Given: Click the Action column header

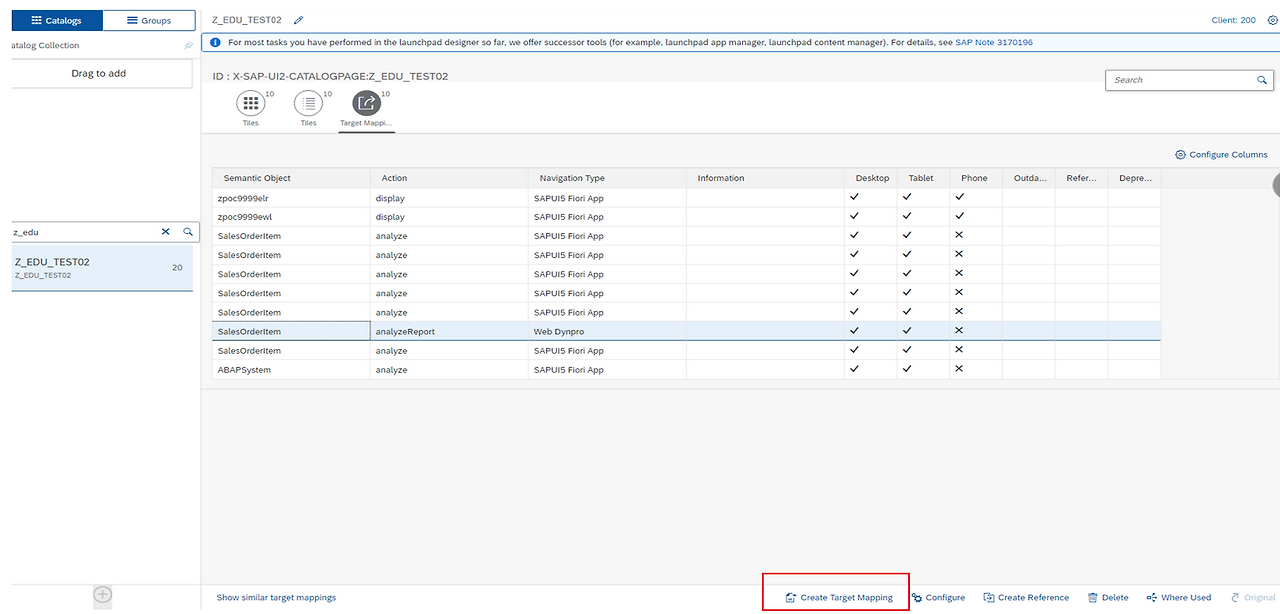Looking at the screenshot, I should click(x=449, y=178).
